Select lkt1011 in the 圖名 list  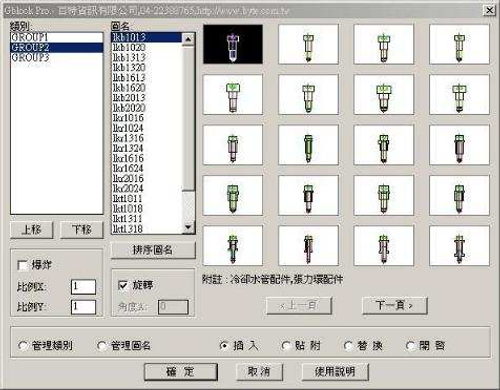tap(147, 199)
